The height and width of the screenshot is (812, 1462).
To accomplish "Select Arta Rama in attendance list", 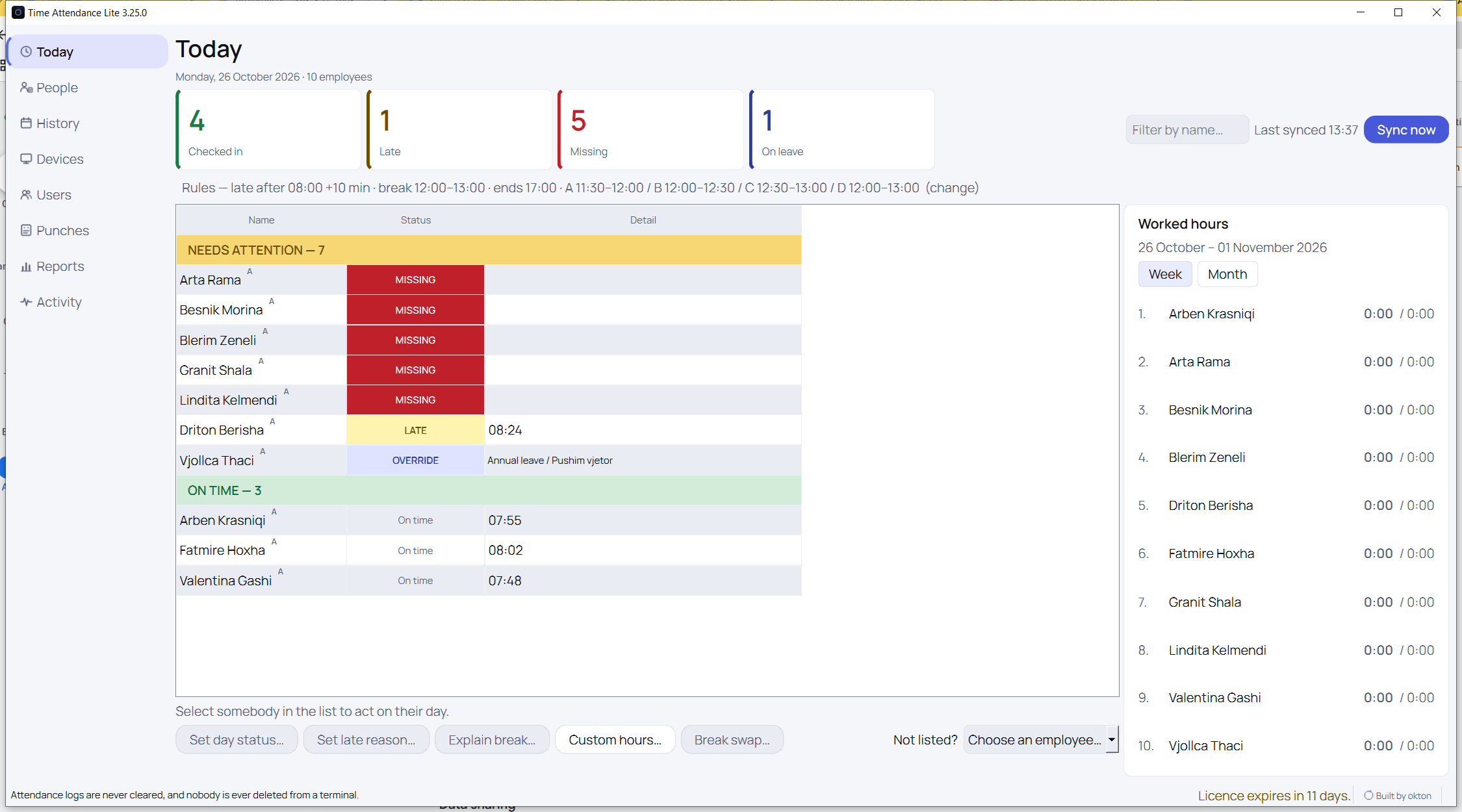I will click(x=489, y=280).
